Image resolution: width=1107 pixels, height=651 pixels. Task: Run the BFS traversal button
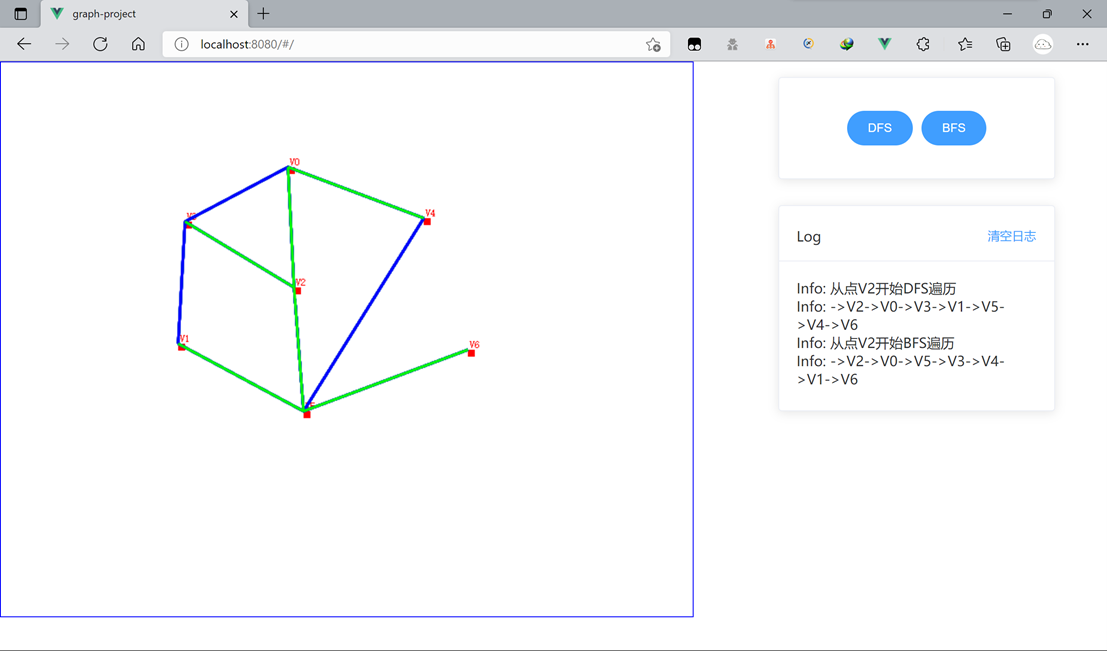click(954, 128)
